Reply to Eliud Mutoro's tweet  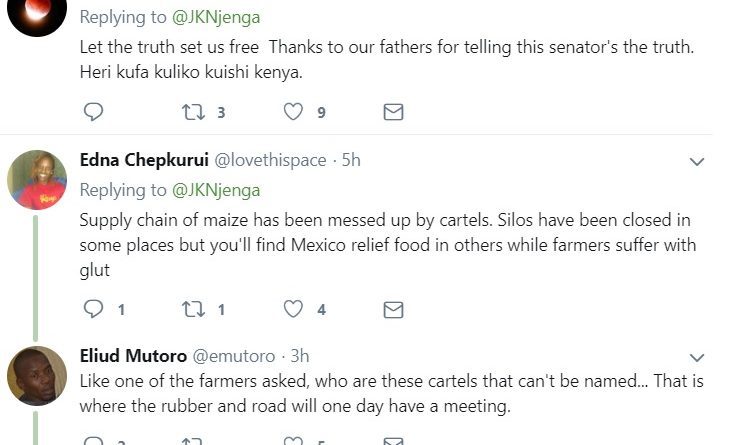93,441
